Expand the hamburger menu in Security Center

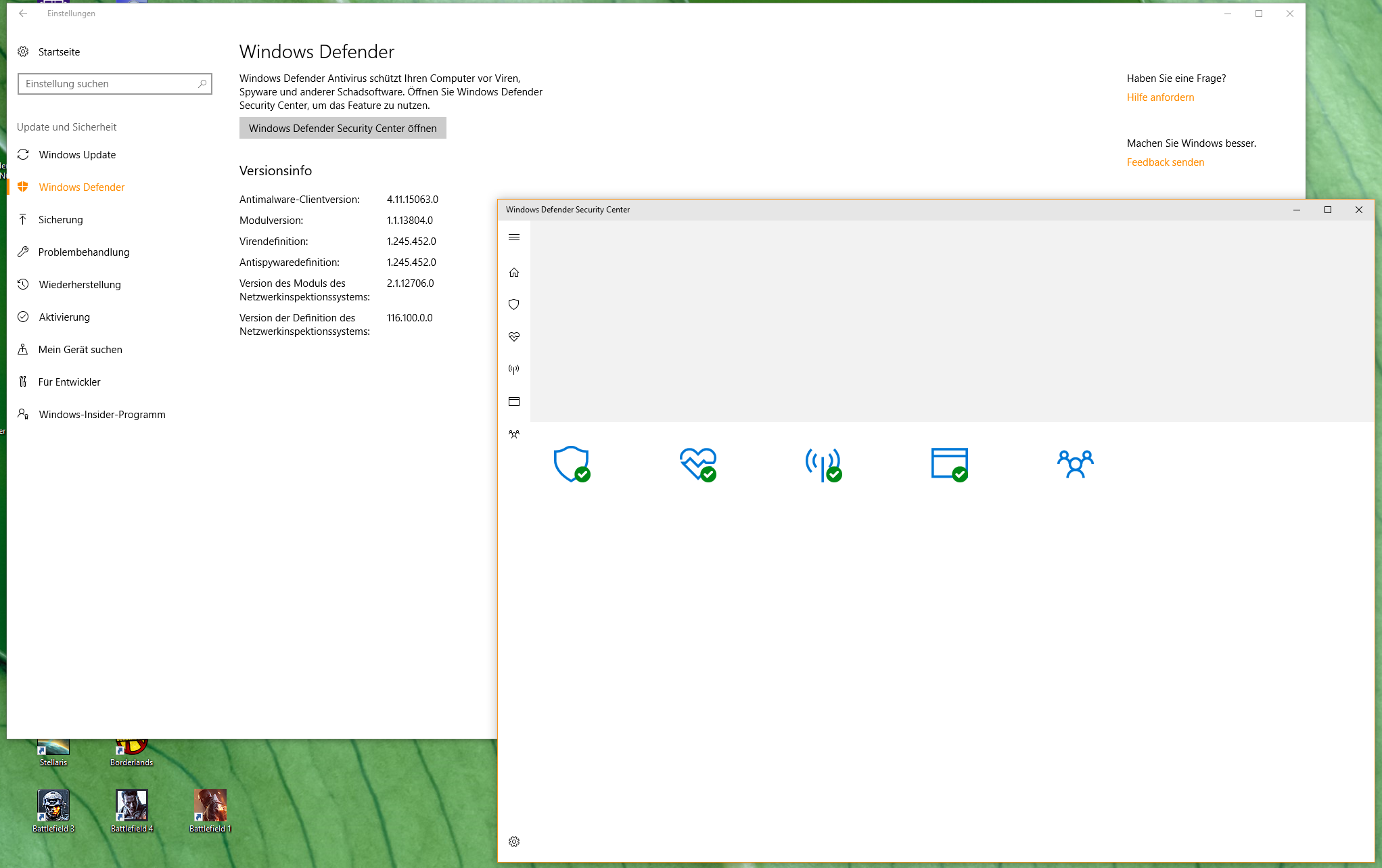(514, 237)
